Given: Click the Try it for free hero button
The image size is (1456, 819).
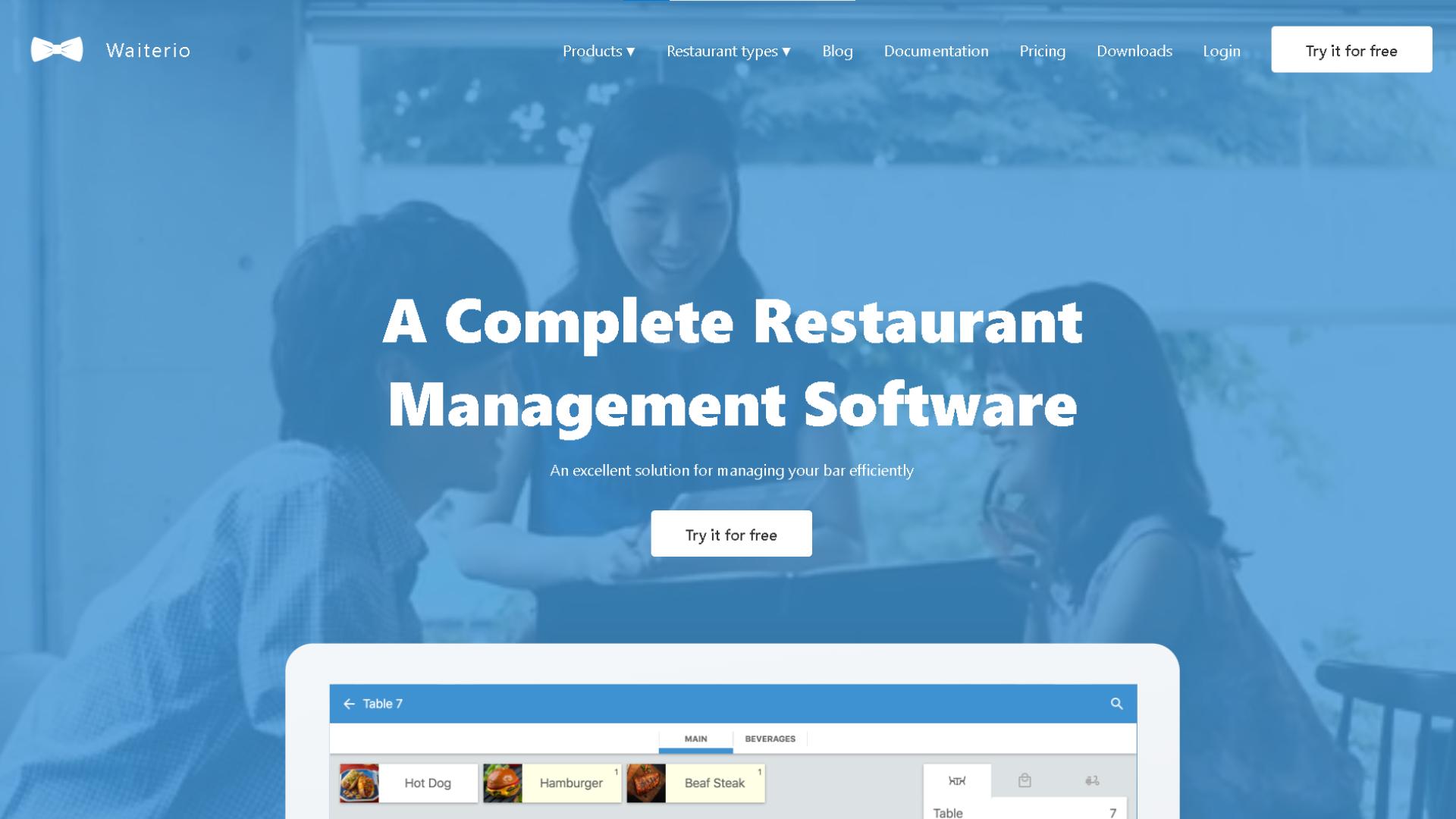Looking at the screenshot, I should (x=731, y=534).
